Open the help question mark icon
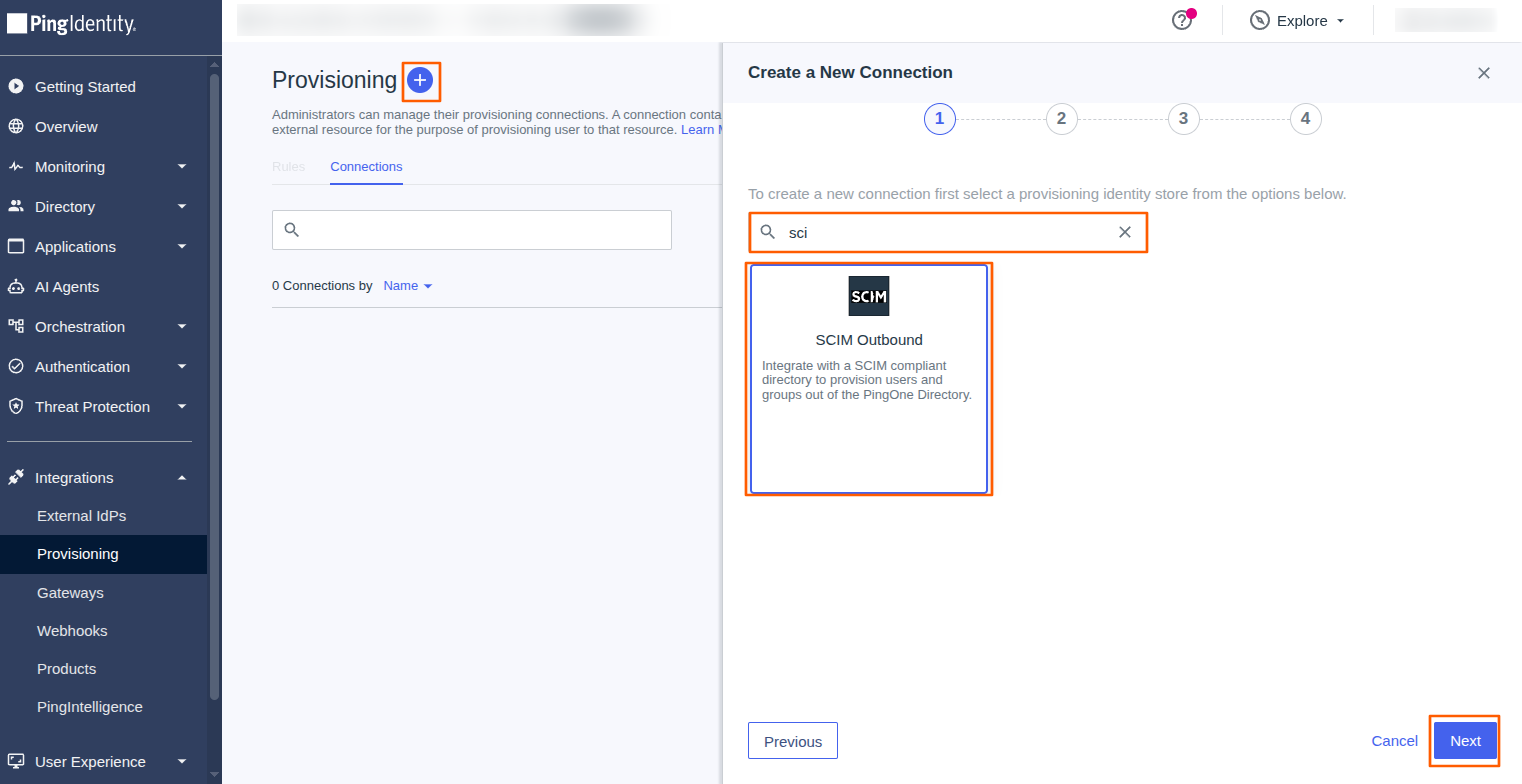 click(x=1182, y=20)
